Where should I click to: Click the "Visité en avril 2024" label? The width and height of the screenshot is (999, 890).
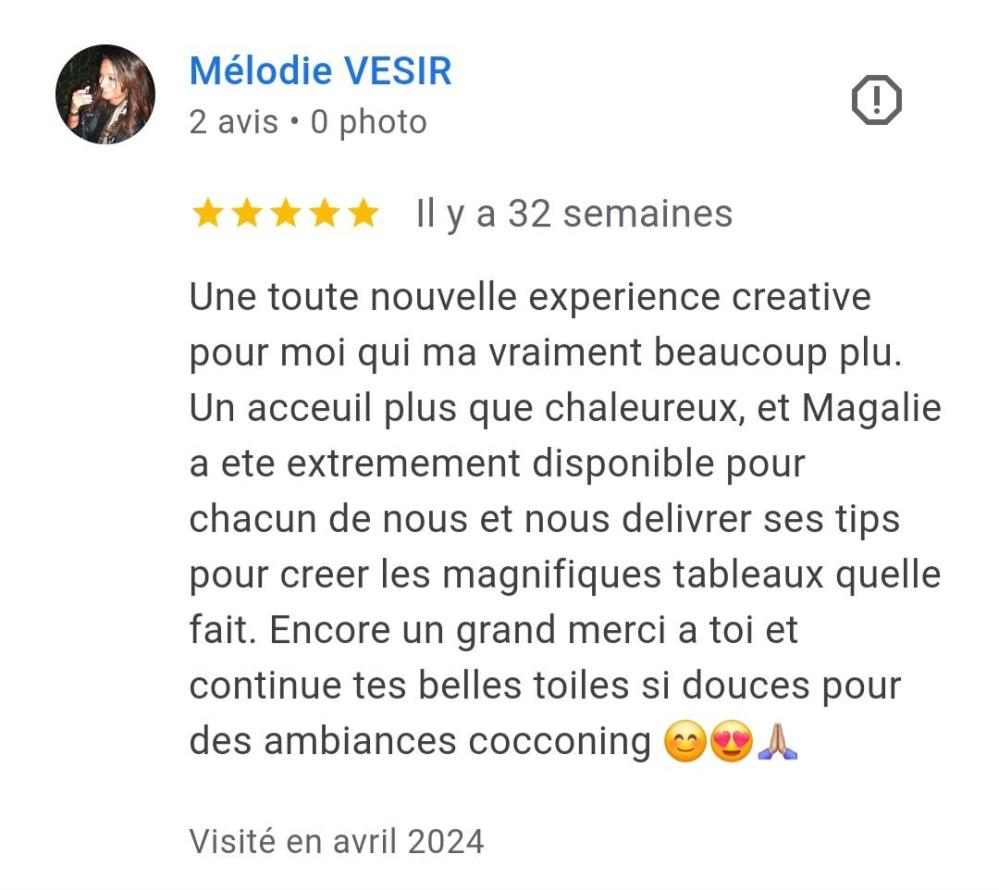point(337,842)
